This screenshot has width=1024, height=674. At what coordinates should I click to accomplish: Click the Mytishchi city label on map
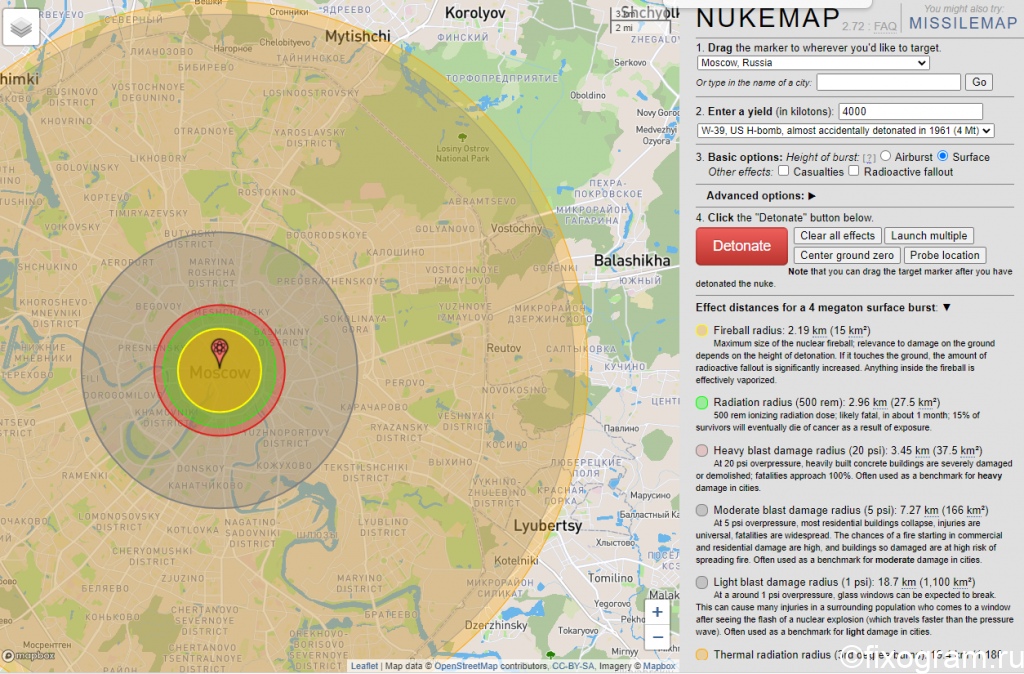click(x=358, y=37)
